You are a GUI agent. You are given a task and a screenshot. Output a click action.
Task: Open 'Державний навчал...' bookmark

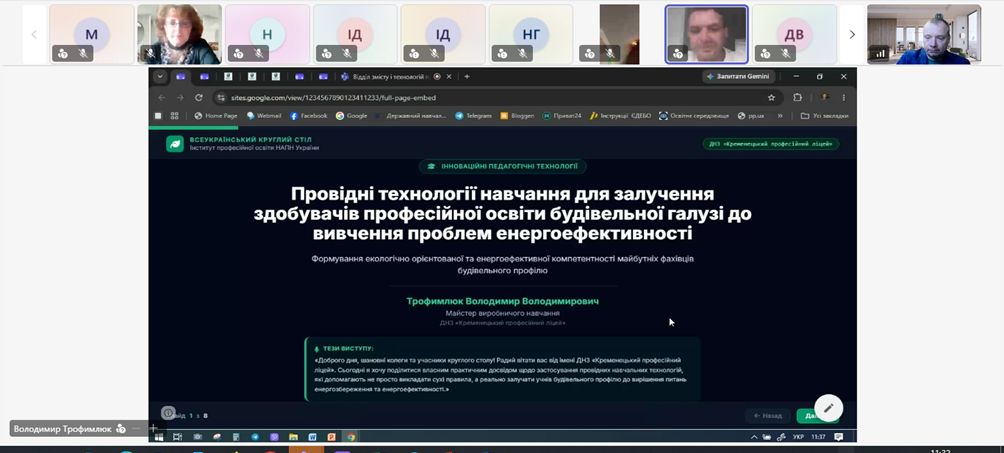coord(411,116)
